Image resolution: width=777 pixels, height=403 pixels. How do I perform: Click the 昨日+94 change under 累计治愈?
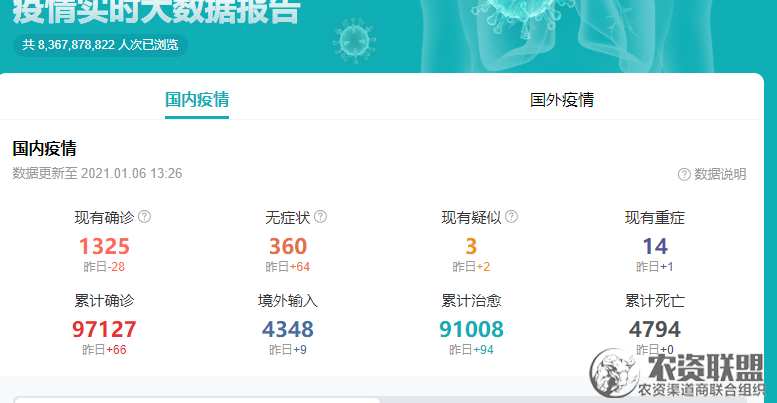471,349
